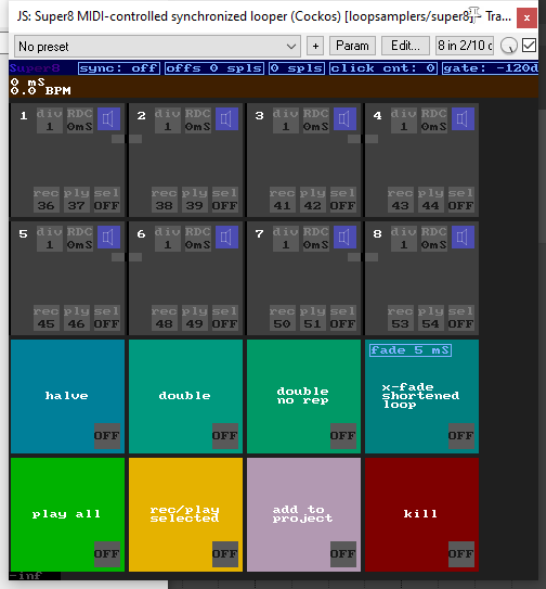This screenshot has height=589, width=546.
Task: Click ply note 42 on loop 3
Action: click(313, 200)
